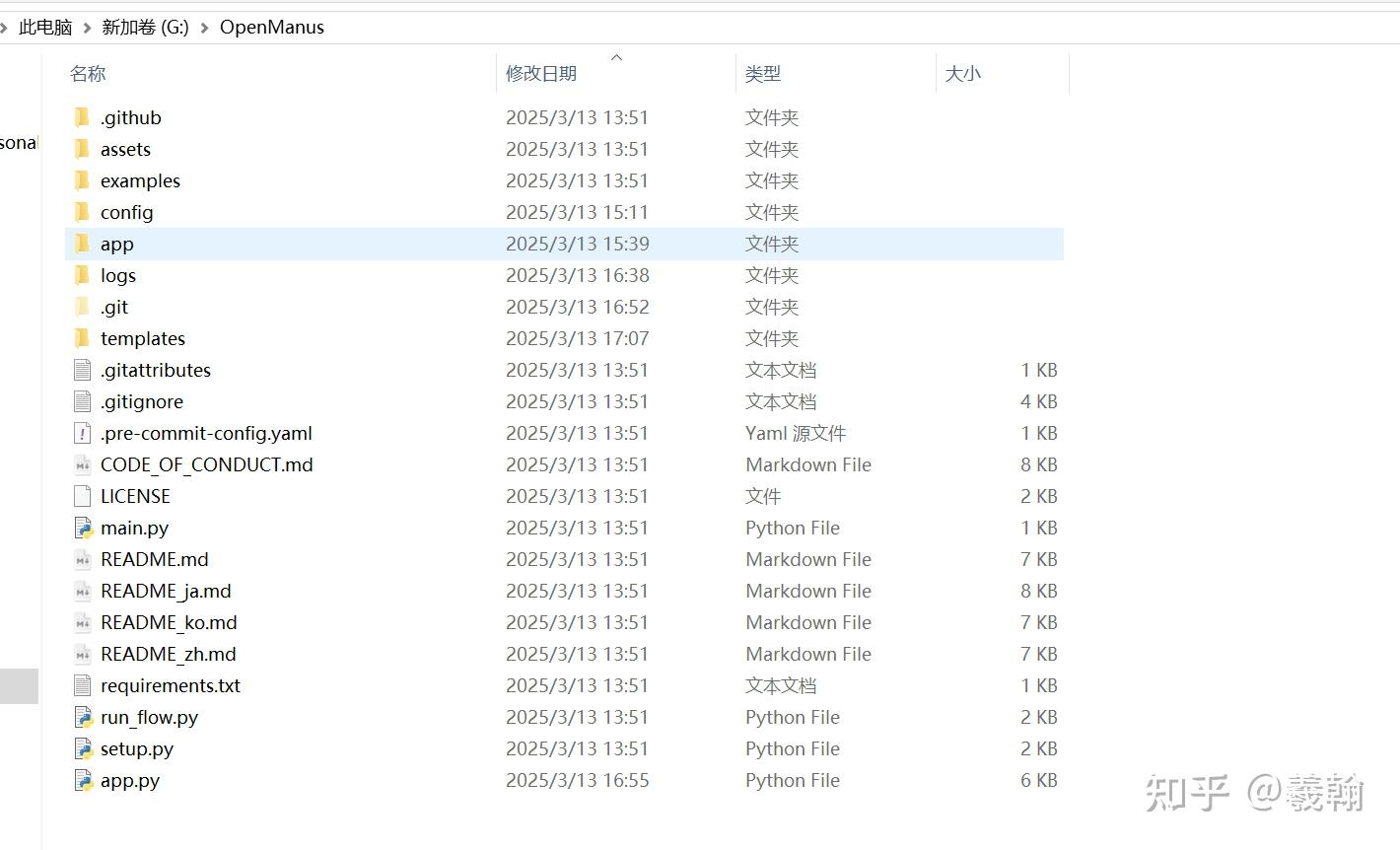
Task: Click OpenManus in the address breadcrumb
Action: pyautogui.click(x=272, y=28)
